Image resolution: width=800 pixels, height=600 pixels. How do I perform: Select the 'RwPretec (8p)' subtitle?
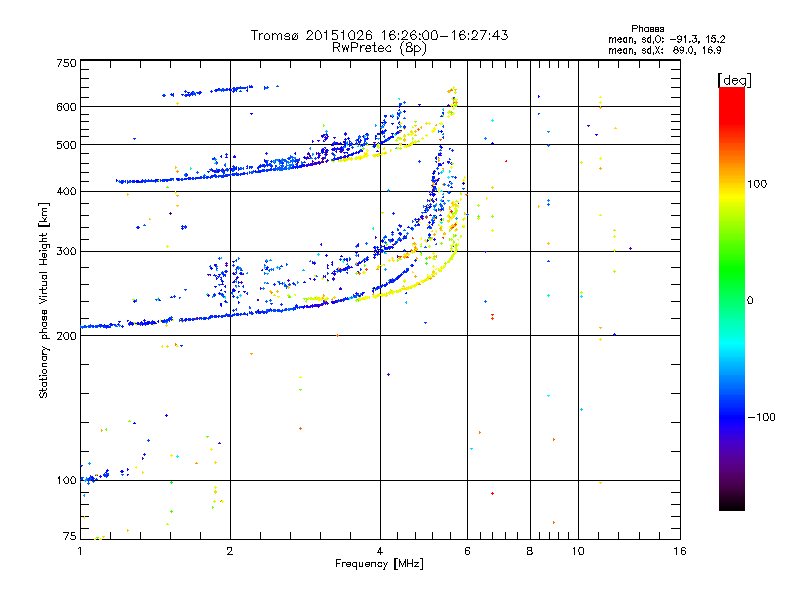pyautogui.click(x=379, y=48)
